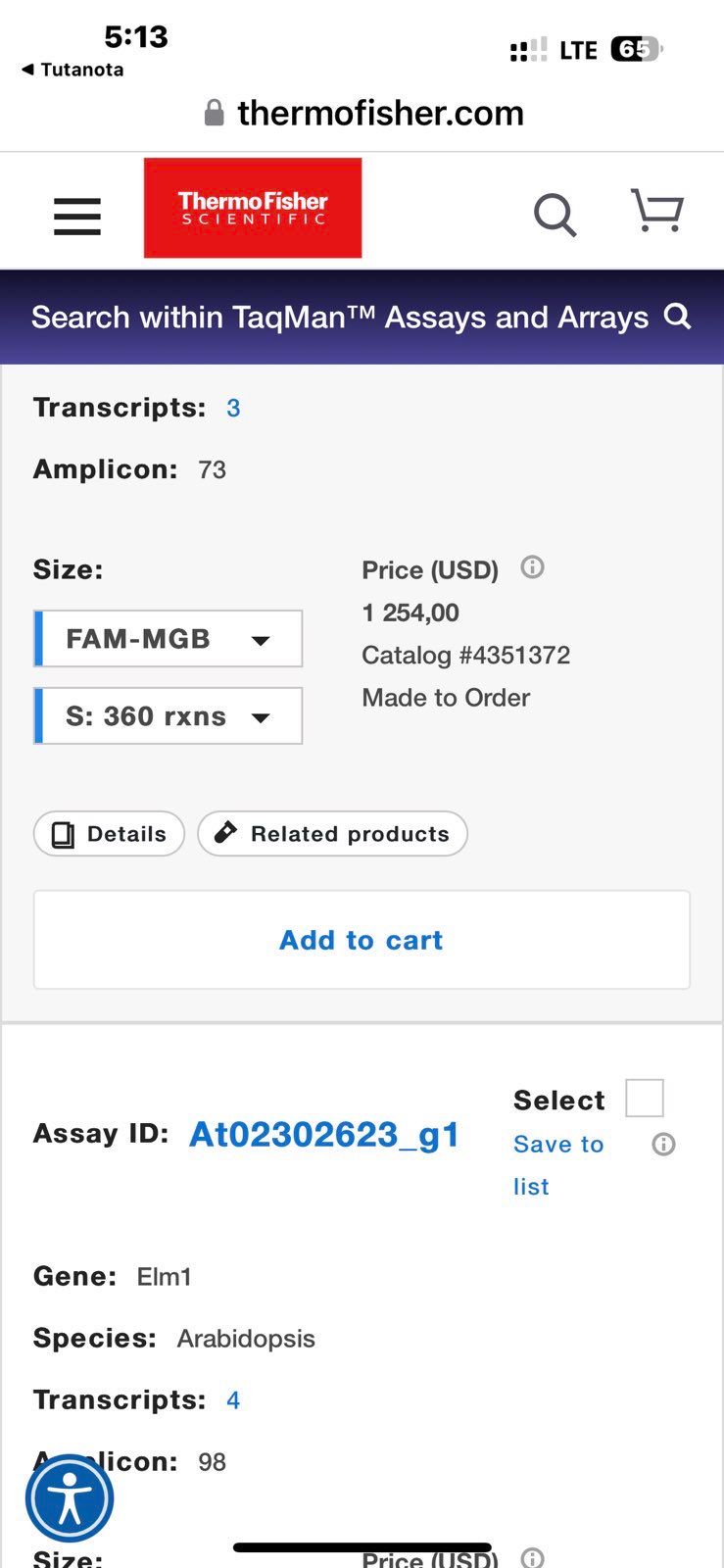Click info icon next to Save to list
This screenshot has width=724, height=1568.
[663, 1144]
